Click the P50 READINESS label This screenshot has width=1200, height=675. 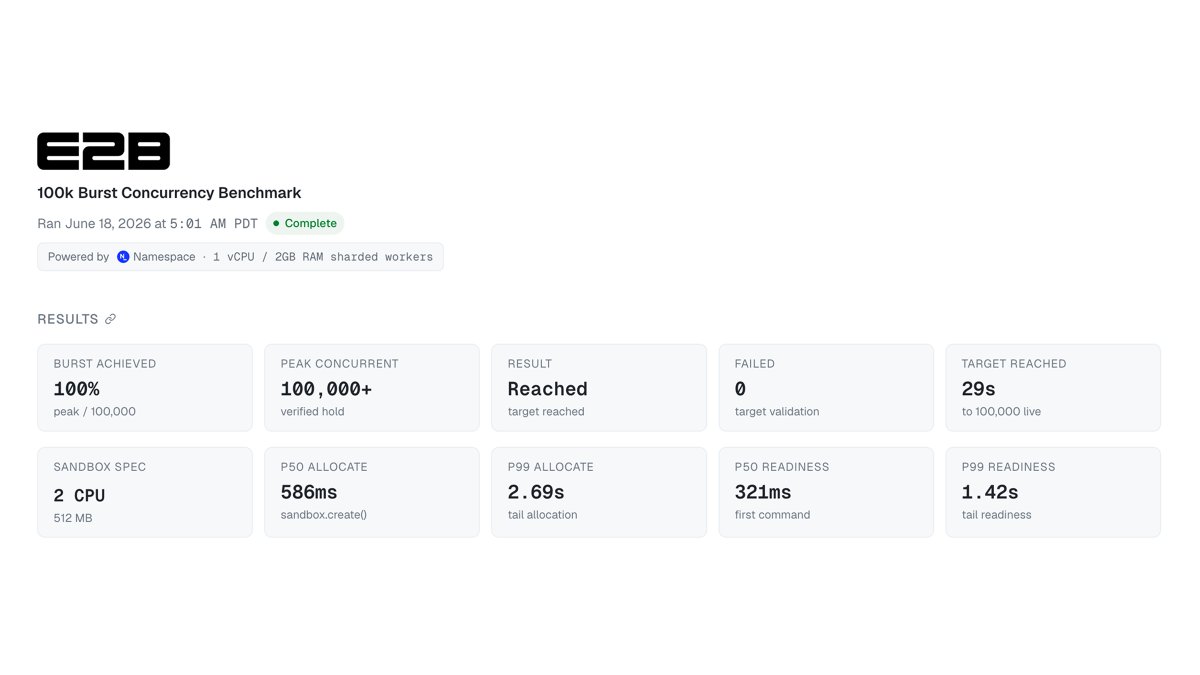tap(782, 467)
